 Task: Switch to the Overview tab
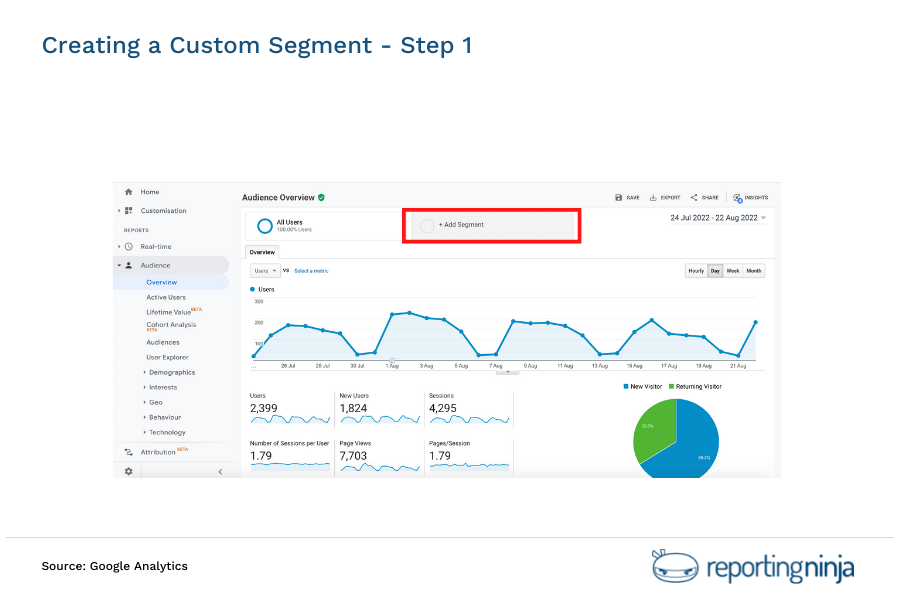262,252
